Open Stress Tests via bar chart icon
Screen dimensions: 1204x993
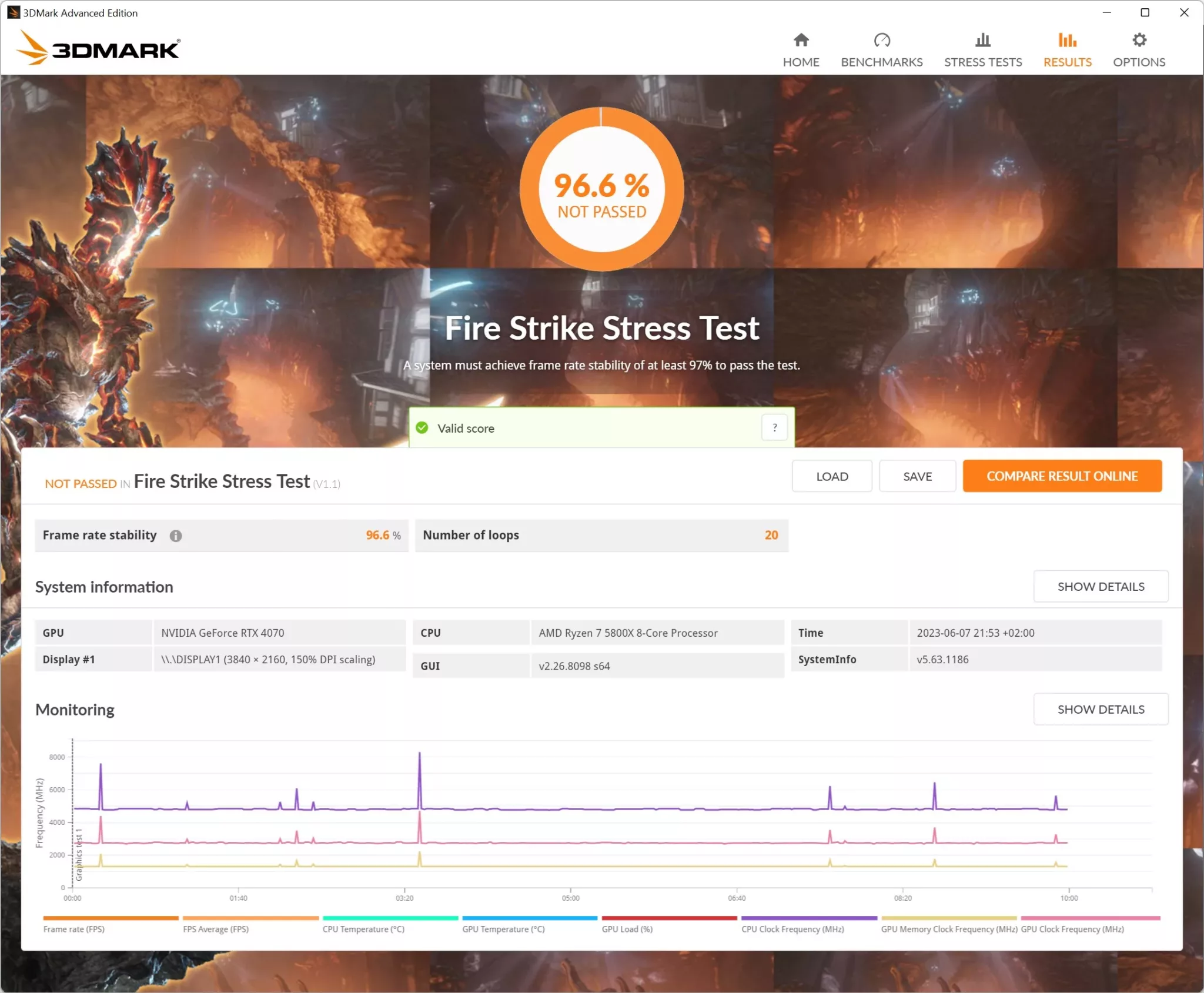[982, 40]
